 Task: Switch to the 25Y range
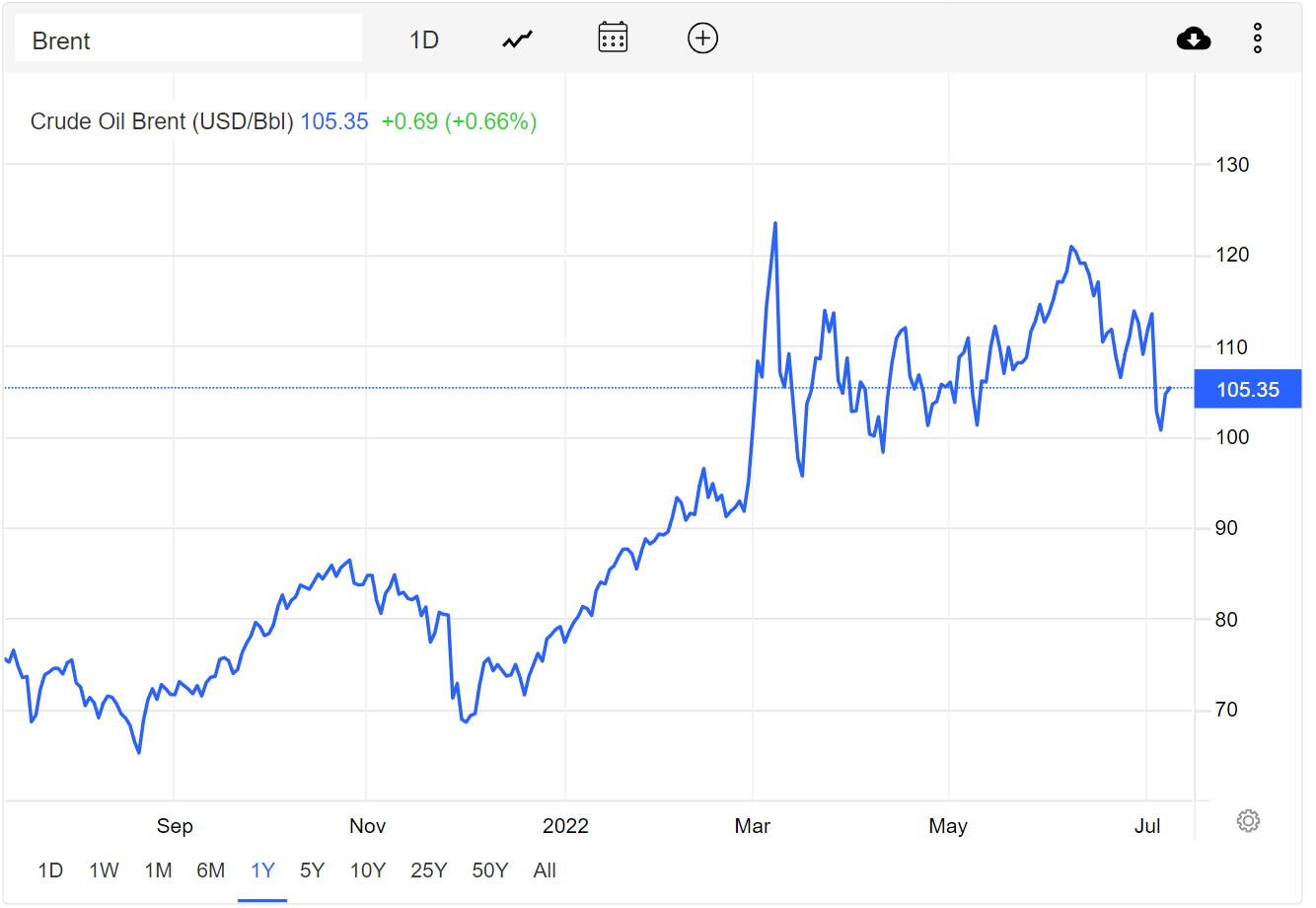429,870
